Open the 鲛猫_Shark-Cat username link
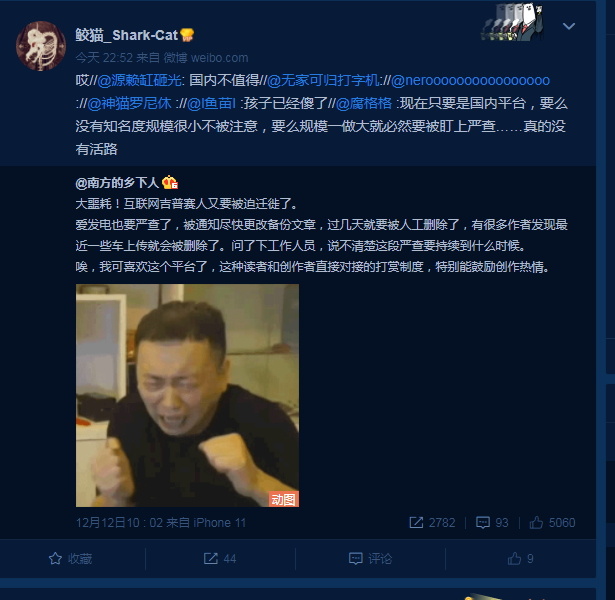Image resolution: width=615 pixels, height=600 pixels. pos(127,35)
